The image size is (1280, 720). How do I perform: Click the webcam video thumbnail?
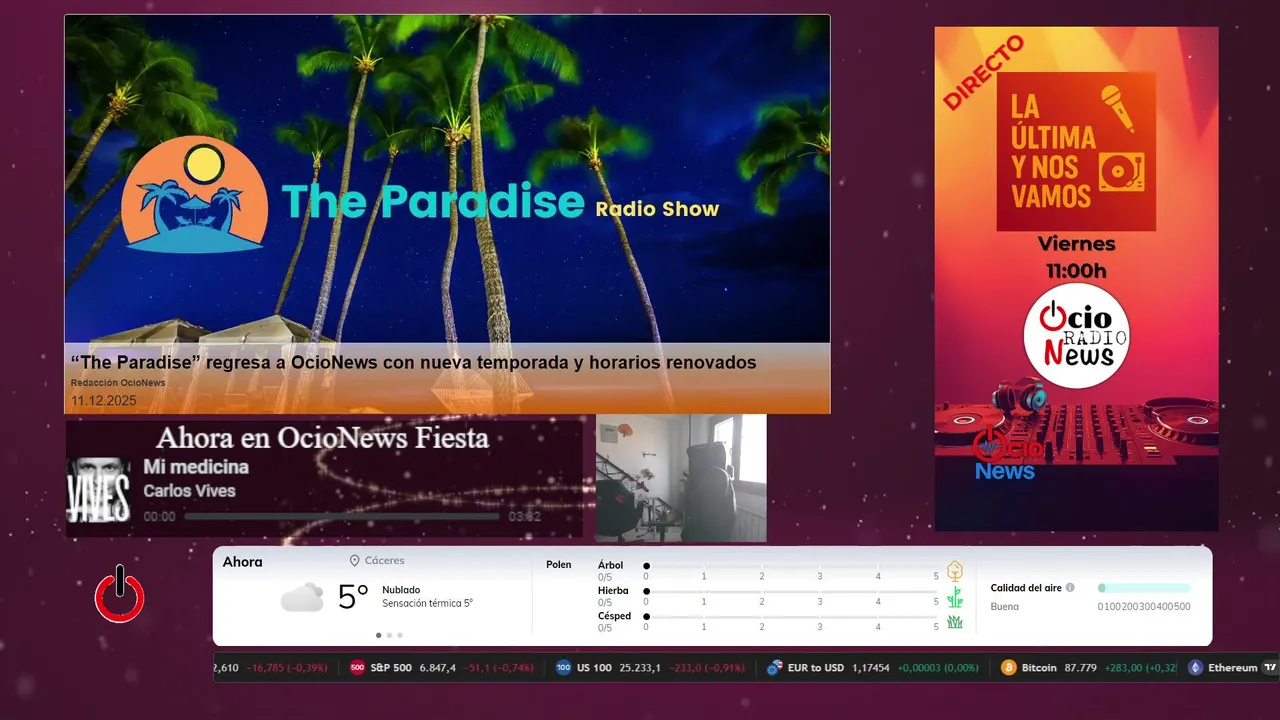681,478
